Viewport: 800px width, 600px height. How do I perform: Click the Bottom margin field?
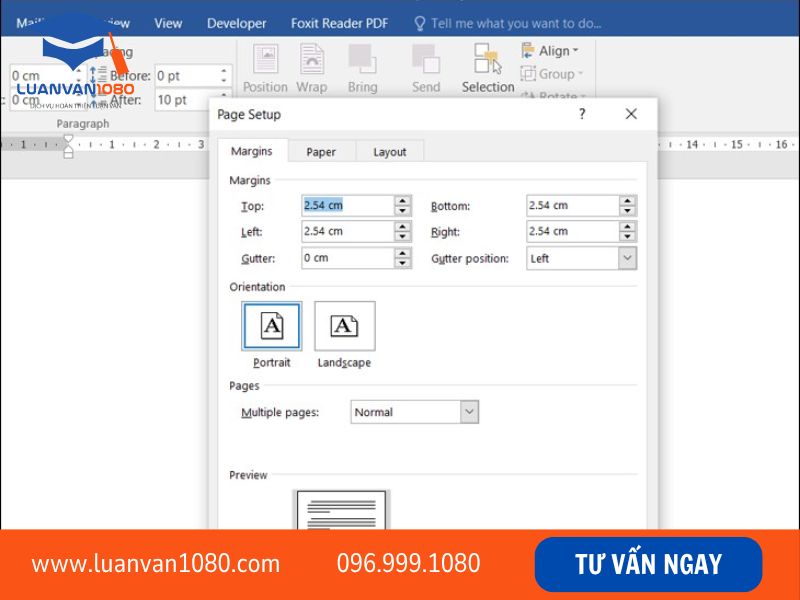click(x=572, y=206)
